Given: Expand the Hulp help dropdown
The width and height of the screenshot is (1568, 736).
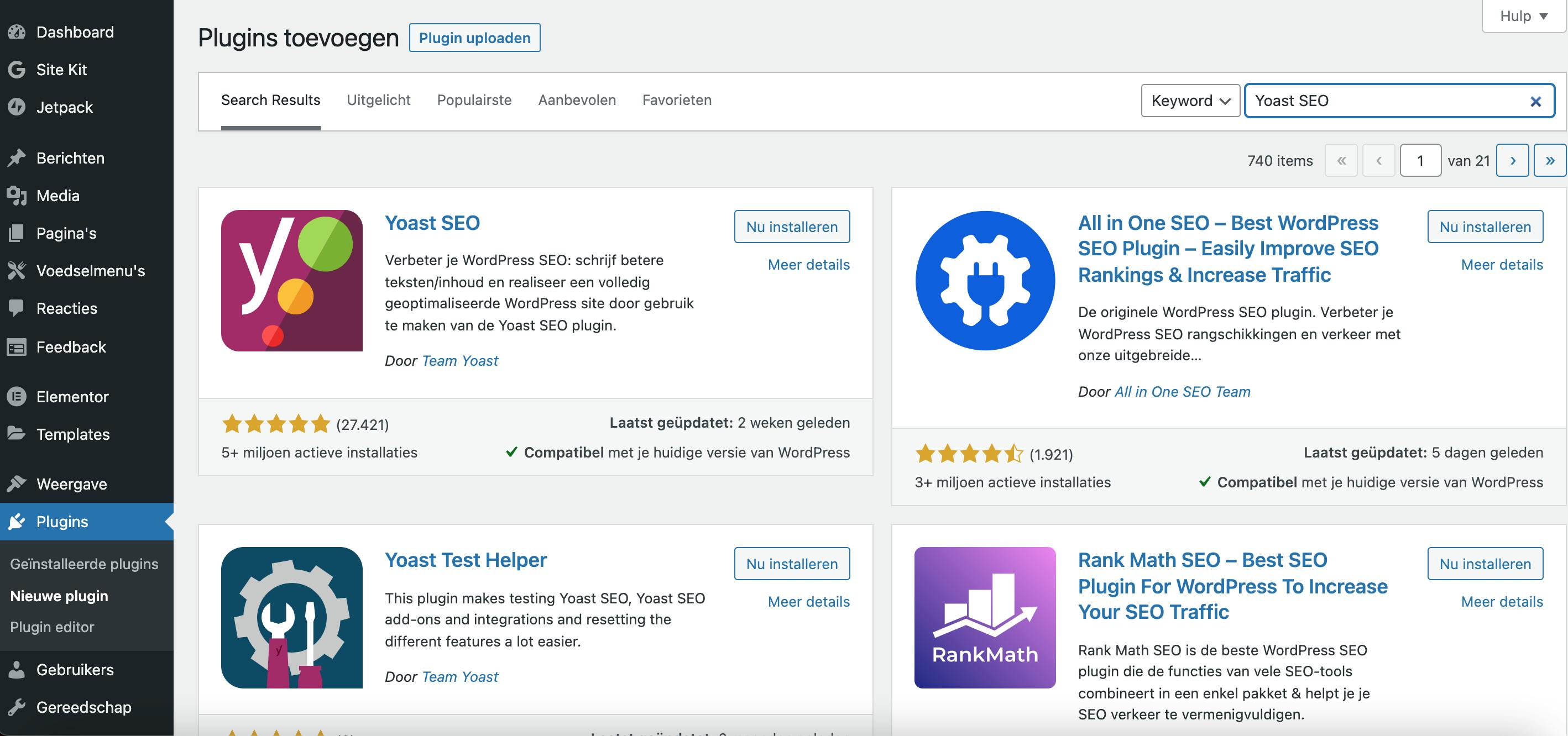Looking at the screenshot, I should click(1524, 16).
